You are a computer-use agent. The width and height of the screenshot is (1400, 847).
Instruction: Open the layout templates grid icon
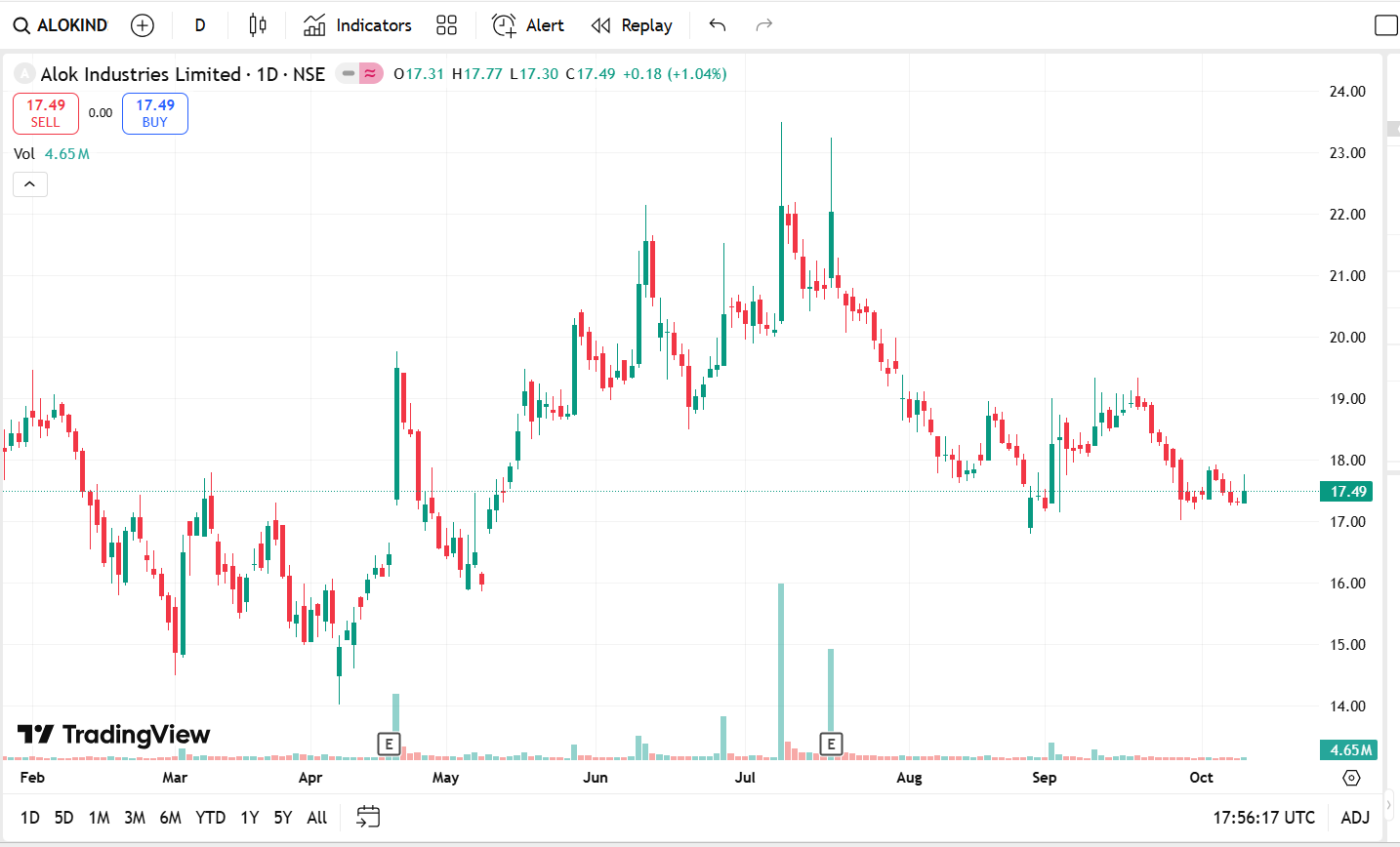pyautogui.click(x=446, y=25)
